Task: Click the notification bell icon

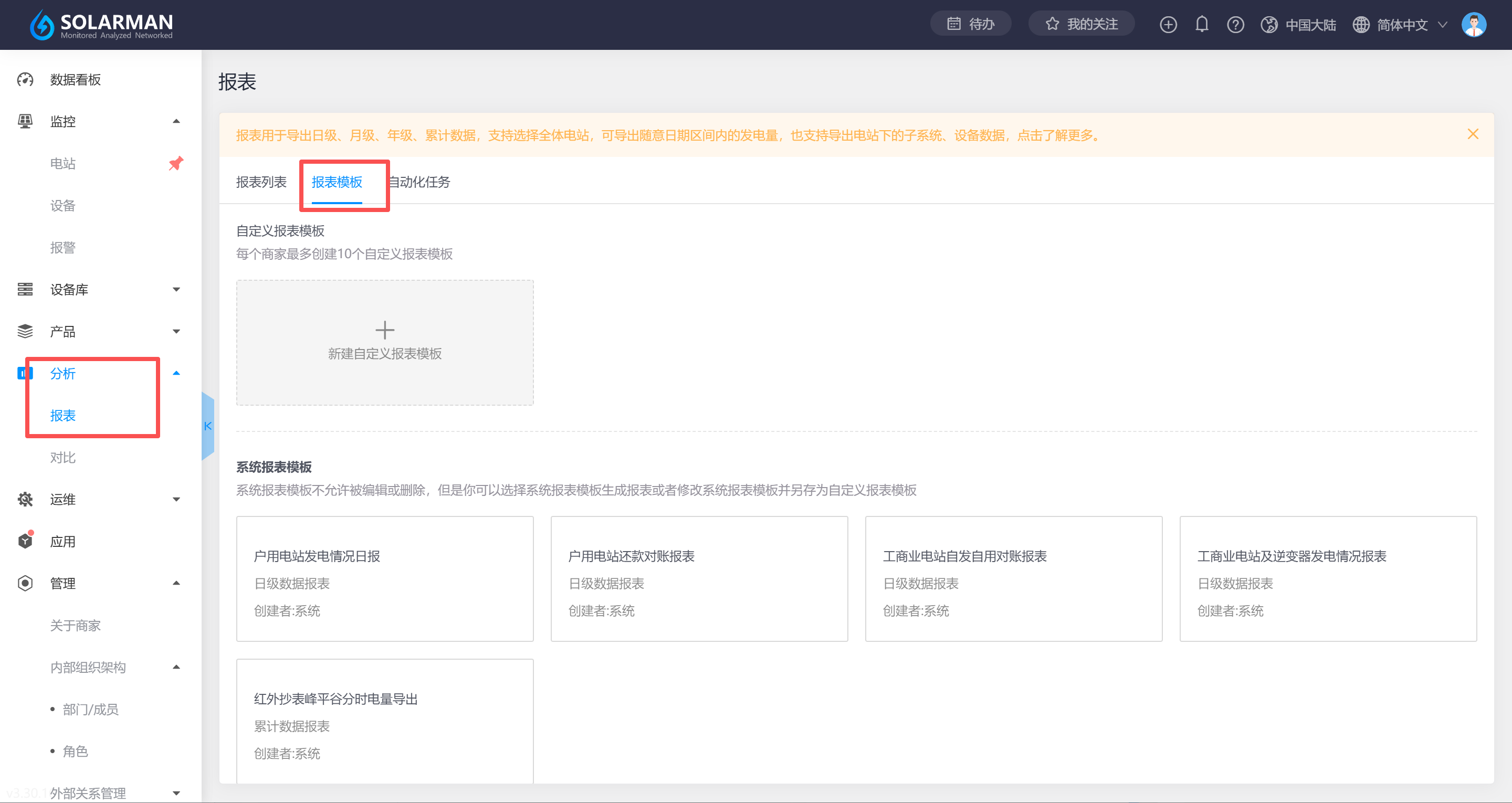Action: pyautogui.click(x=1202, y=24)
